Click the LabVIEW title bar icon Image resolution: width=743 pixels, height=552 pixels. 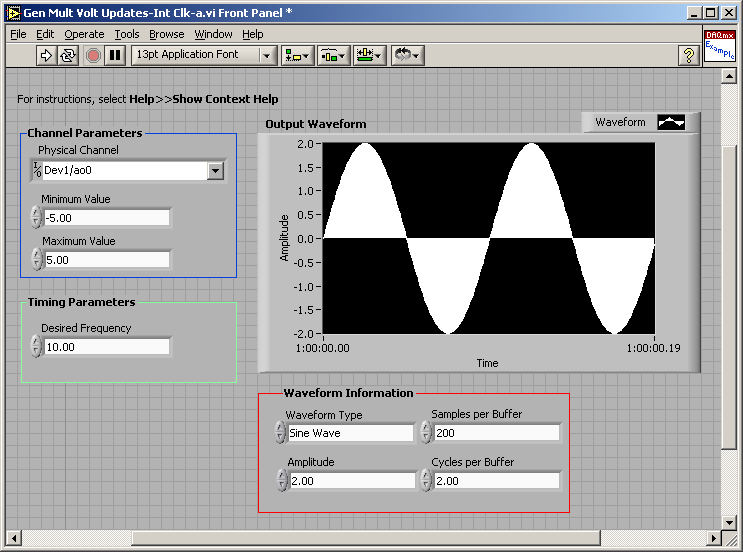point(14,13)
